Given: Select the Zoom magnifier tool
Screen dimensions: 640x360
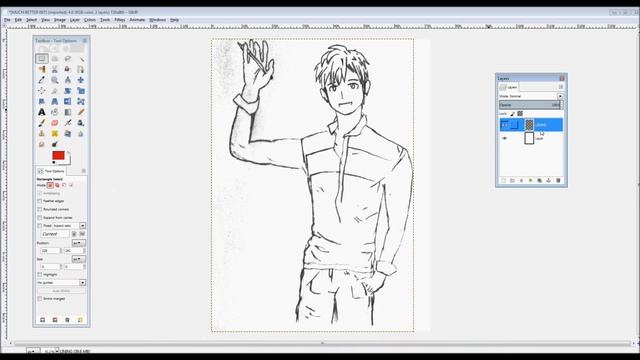Looking at the screenshot, I should pos(55,80).
